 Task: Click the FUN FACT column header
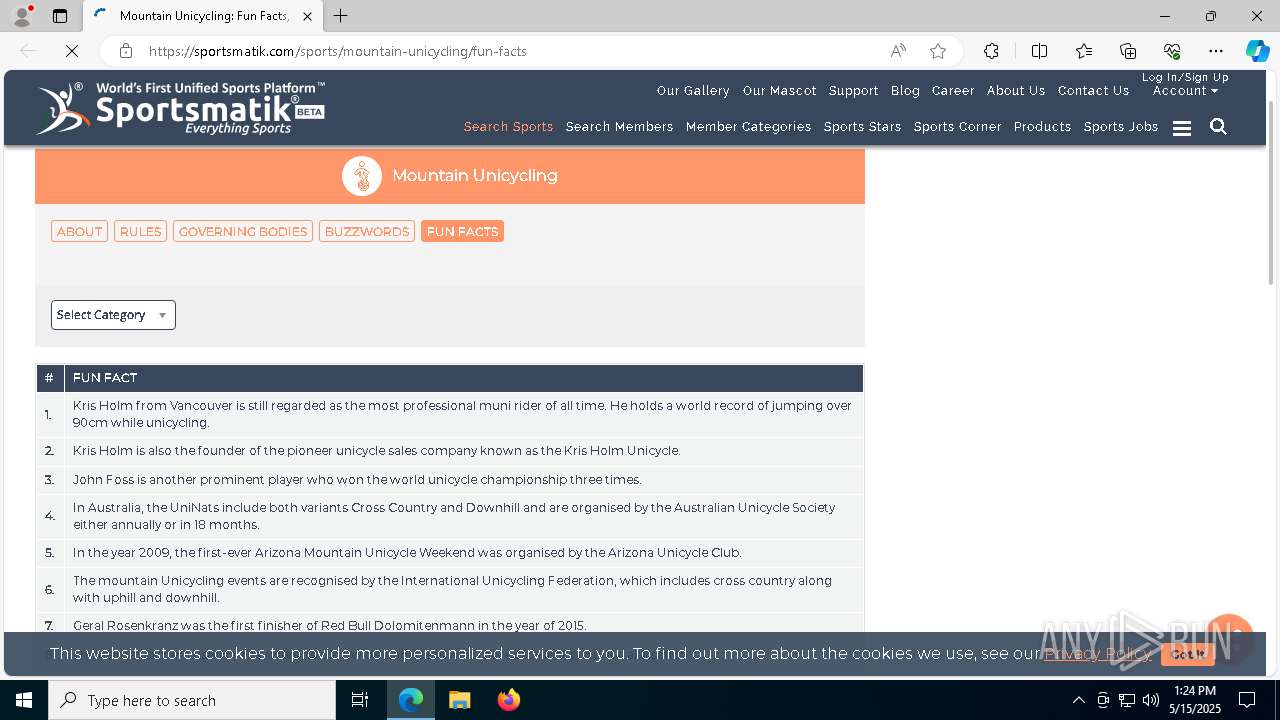(x=463, y=378)
